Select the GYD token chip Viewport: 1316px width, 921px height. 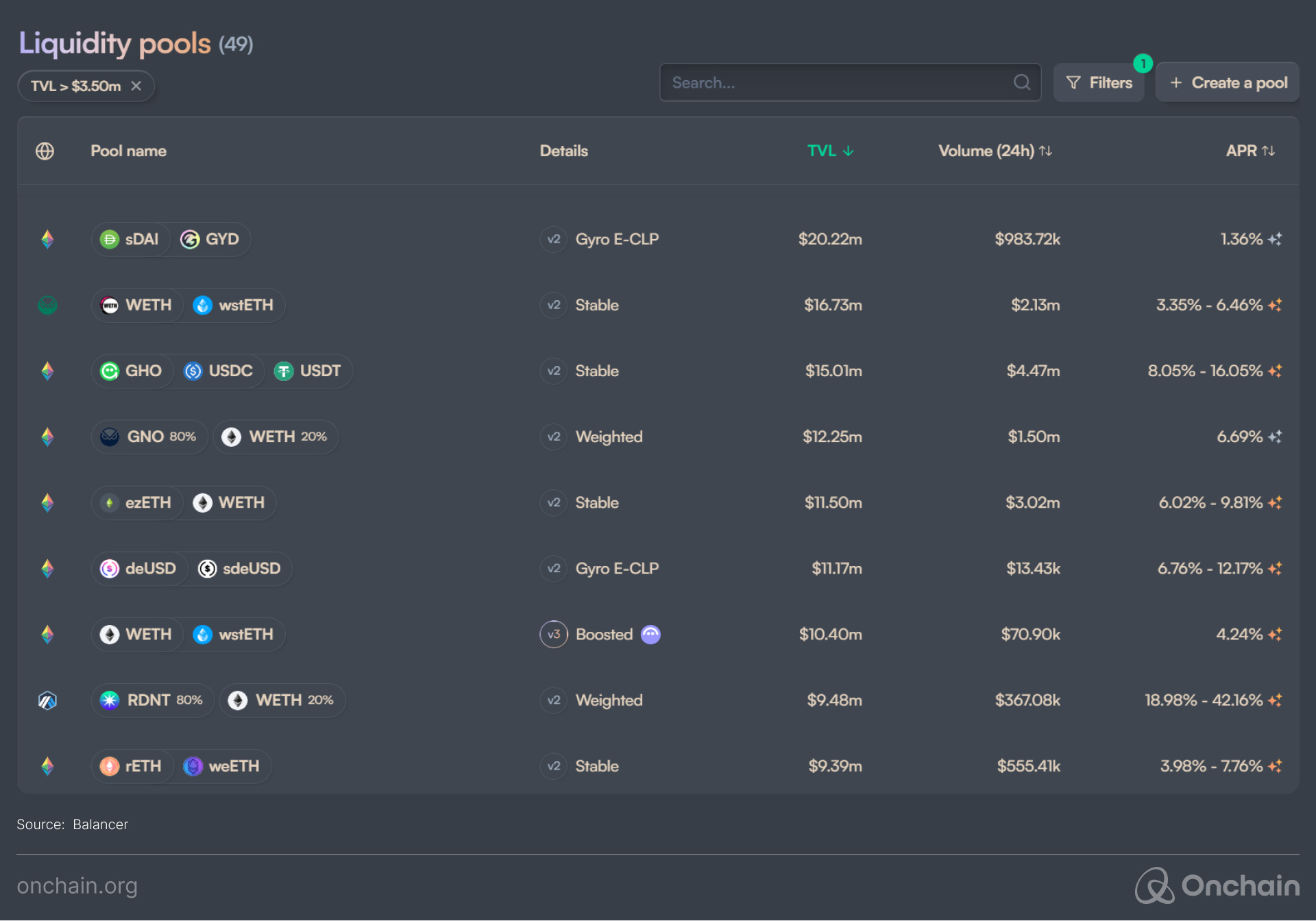tap(210, 239)
